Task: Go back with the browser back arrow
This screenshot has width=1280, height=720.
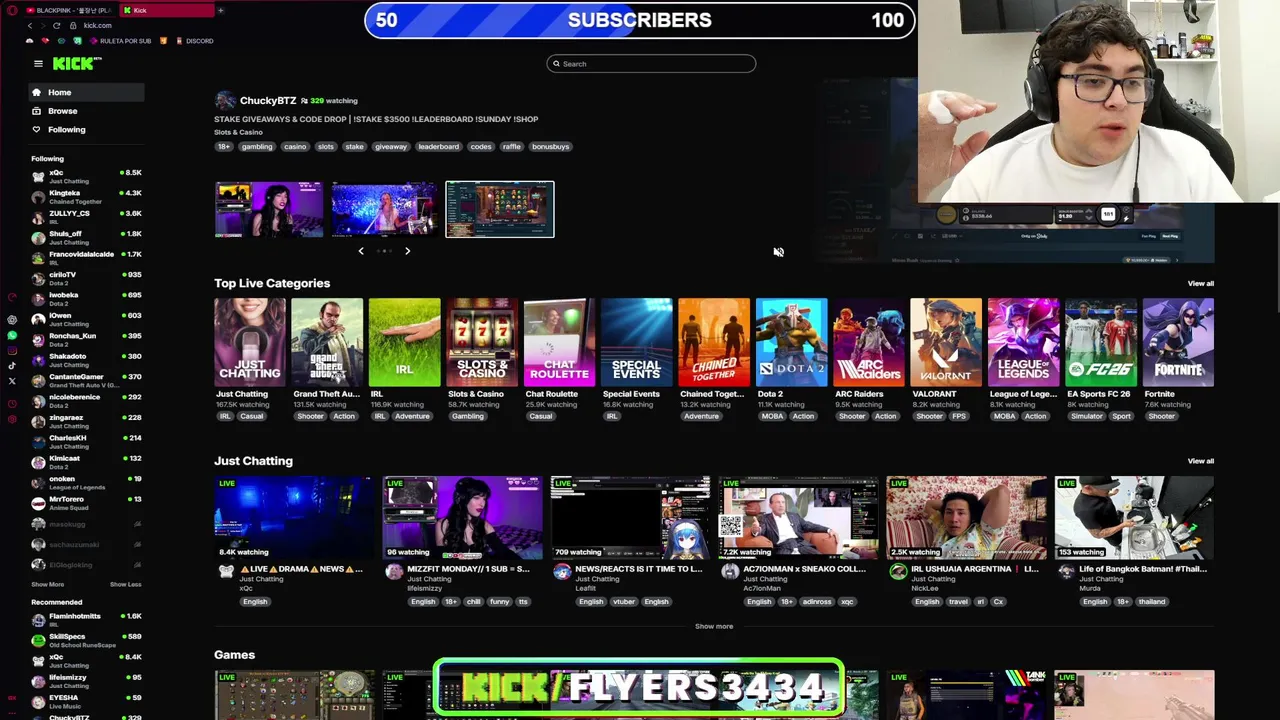Action: pyautogui.click(x=29, y=25)
